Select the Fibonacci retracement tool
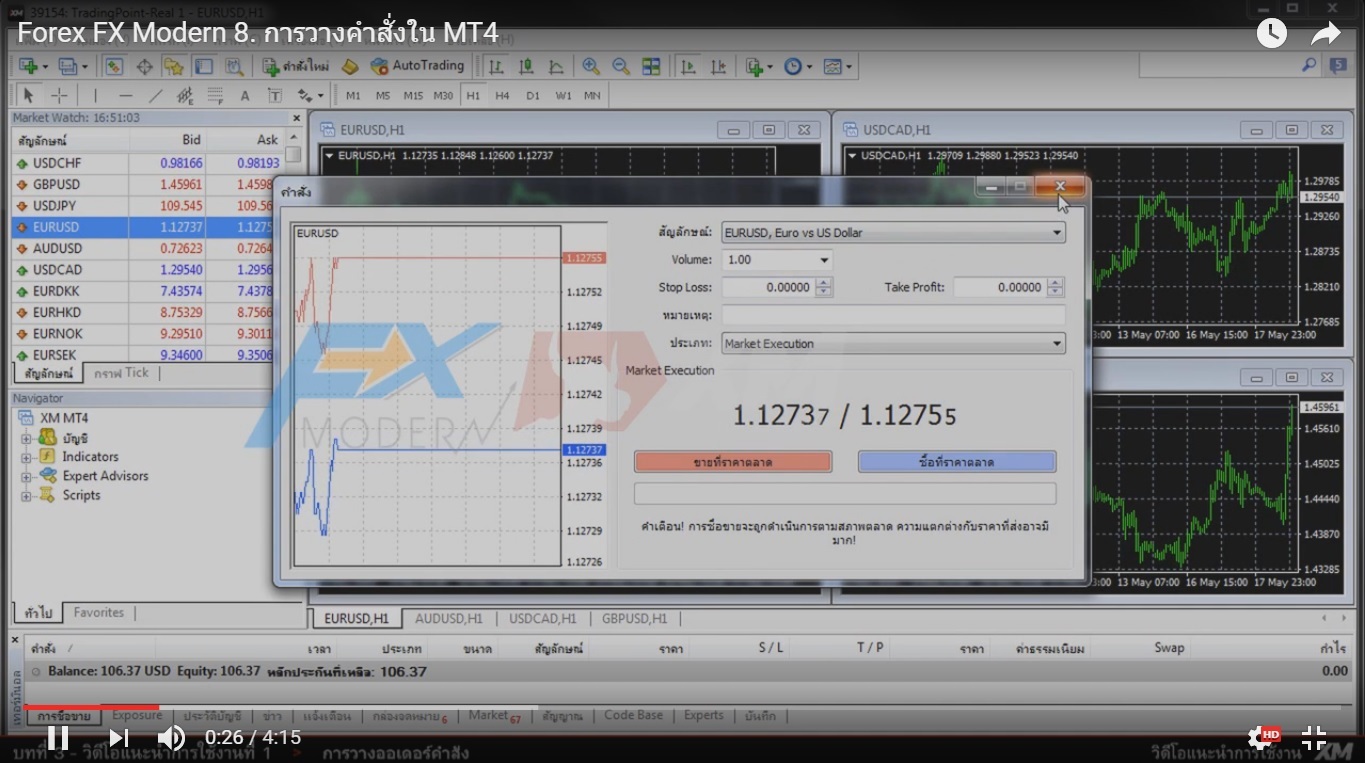1365x763 pixels. click(215, 96)
